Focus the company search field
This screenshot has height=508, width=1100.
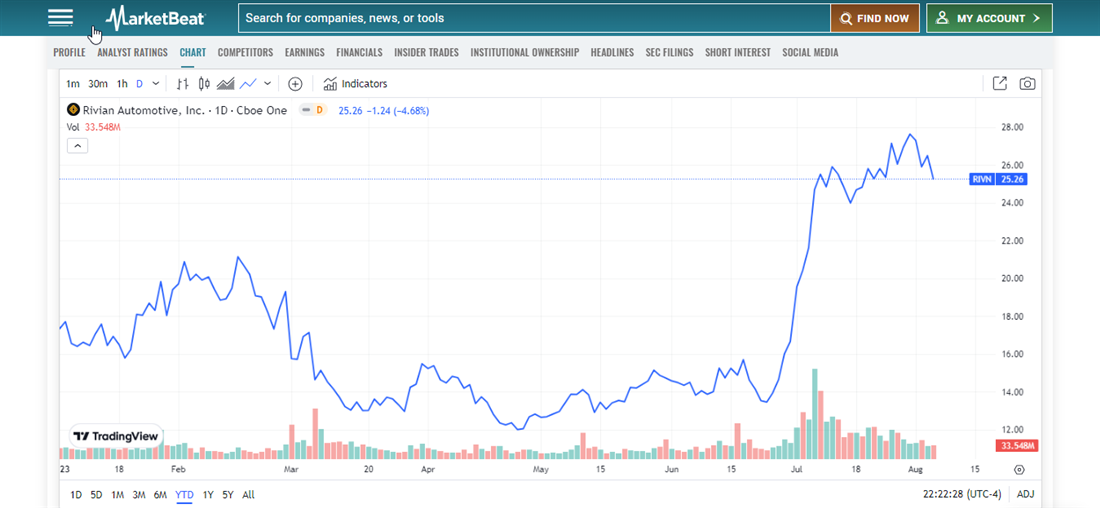[x=534, y=18]
